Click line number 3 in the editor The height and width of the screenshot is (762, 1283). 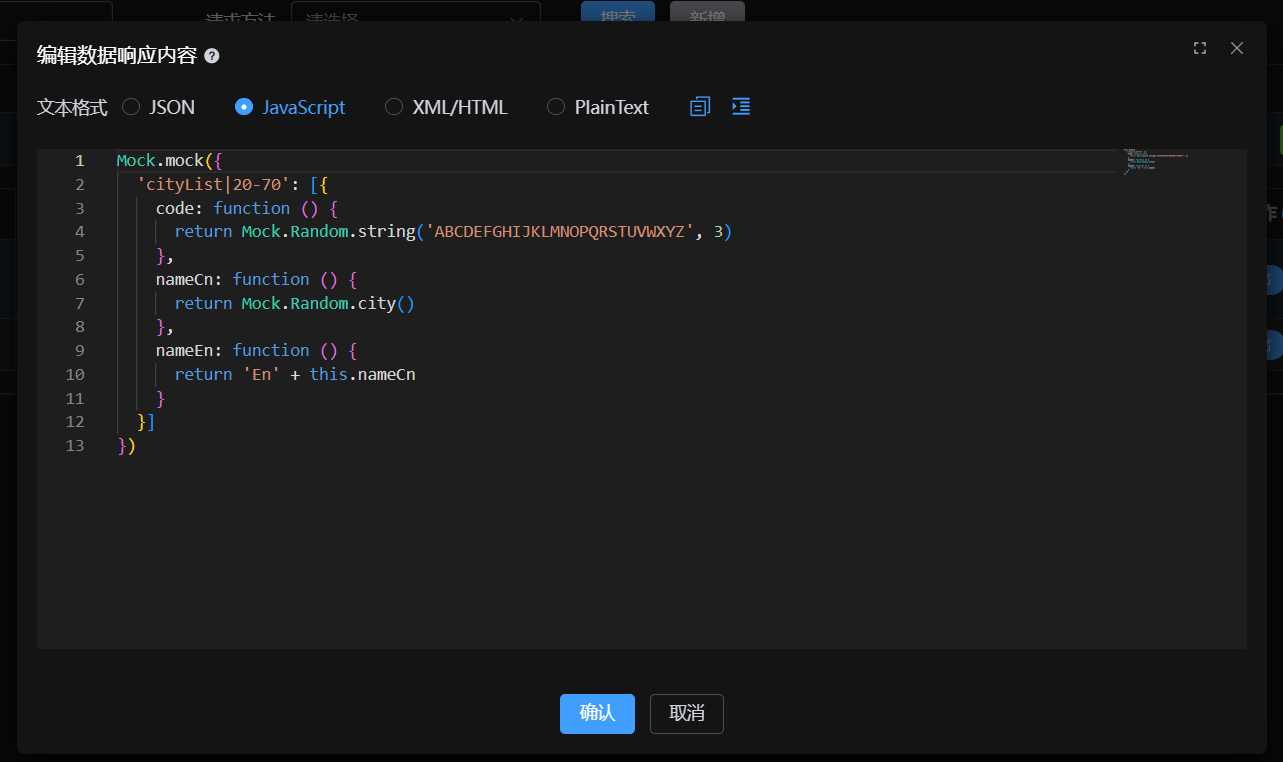79,208
